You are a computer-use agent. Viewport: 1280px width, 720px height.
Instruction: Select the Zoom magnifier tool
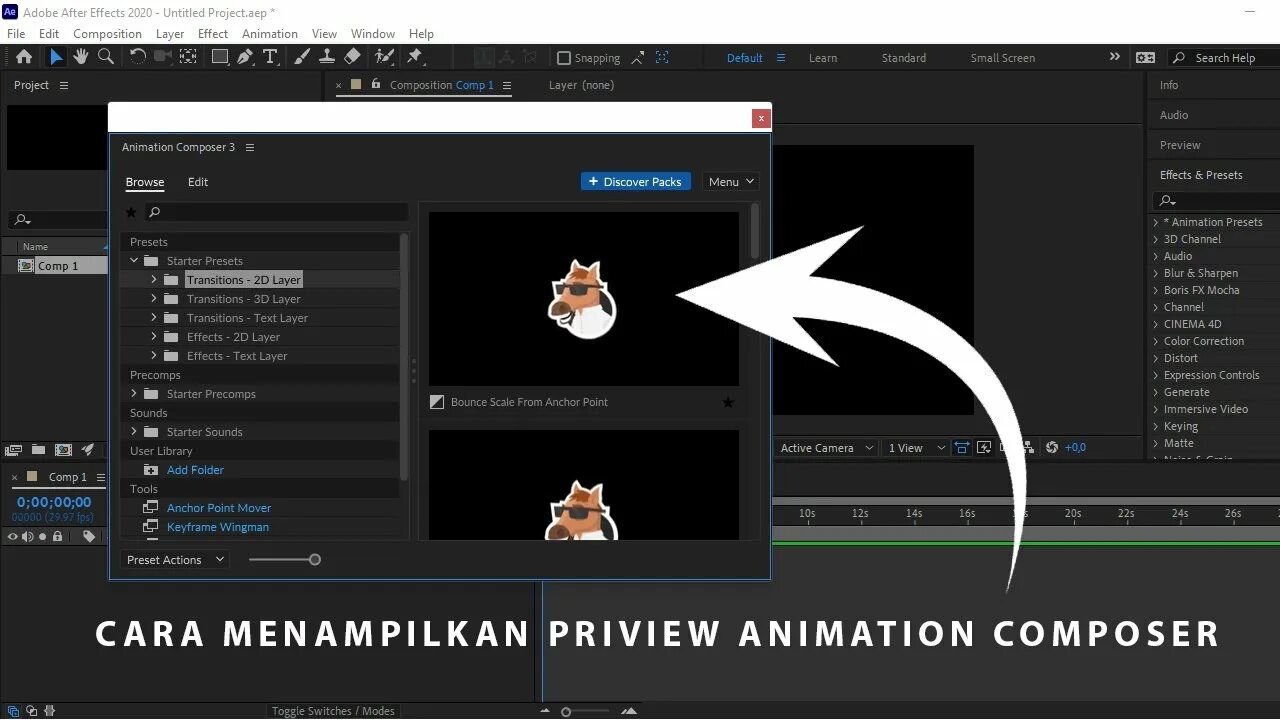106,58
